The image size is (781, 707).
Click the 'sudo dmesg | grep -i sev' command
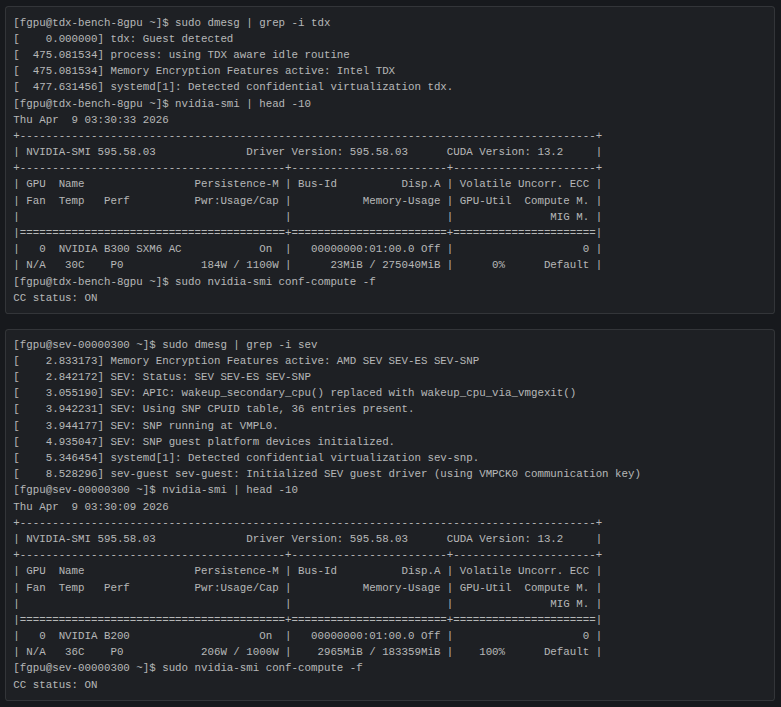(240, 345)
